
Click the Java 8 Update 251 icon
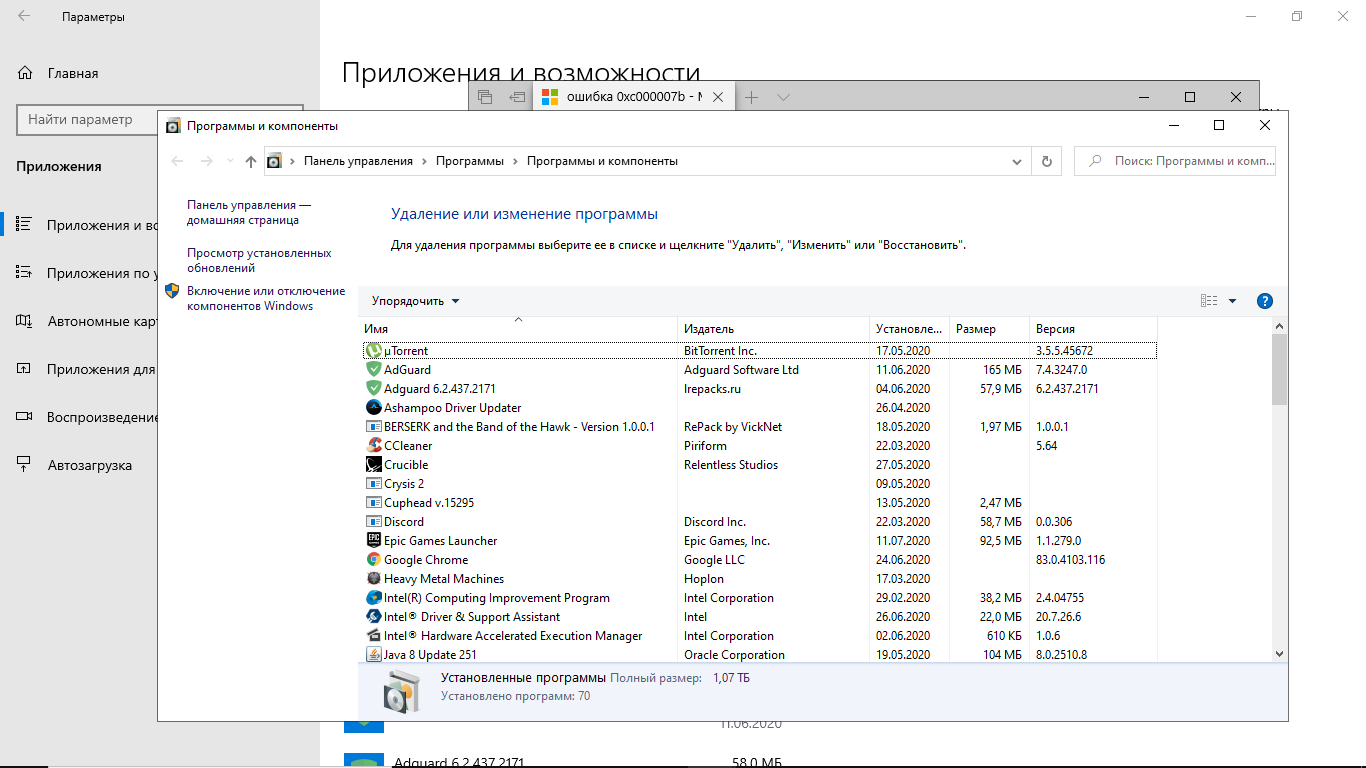tap(374, 655)
